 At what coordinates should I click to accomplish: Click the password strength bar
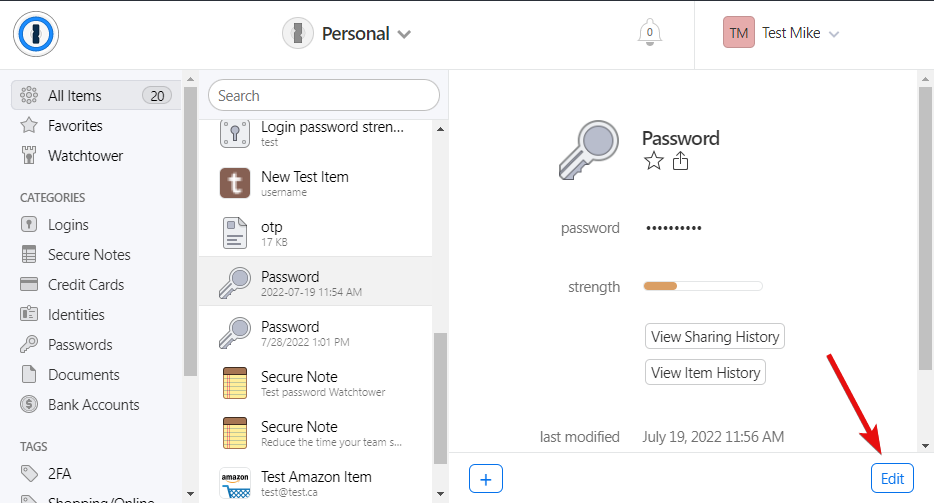coord(703,287)
